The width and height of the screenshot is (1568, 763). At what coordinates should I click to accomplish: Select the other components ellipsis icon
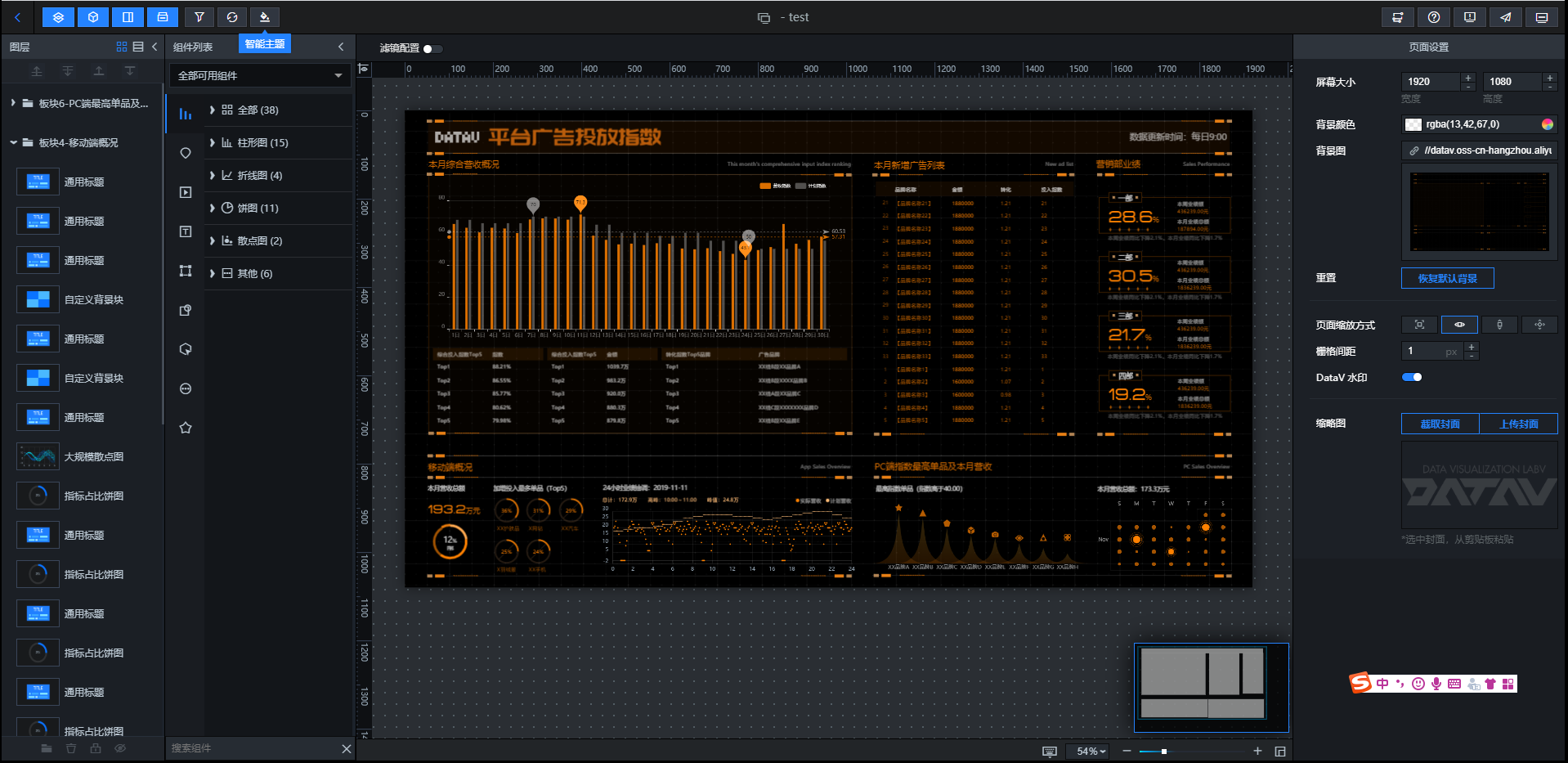tap(186, 388)
